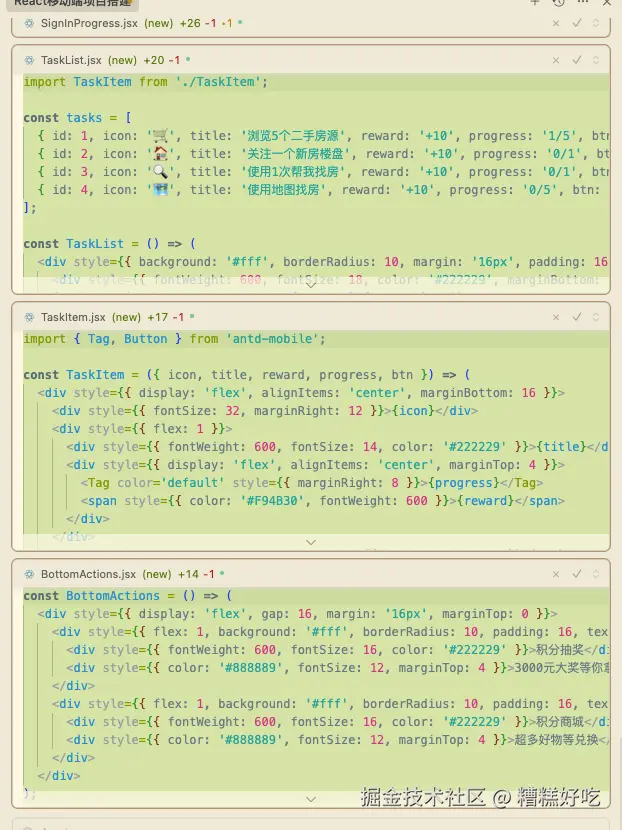Click the import Tag, Button from 'antd-mobile' line
The height and width of the screenshot is (830, 622).
(x=175, y=339)
